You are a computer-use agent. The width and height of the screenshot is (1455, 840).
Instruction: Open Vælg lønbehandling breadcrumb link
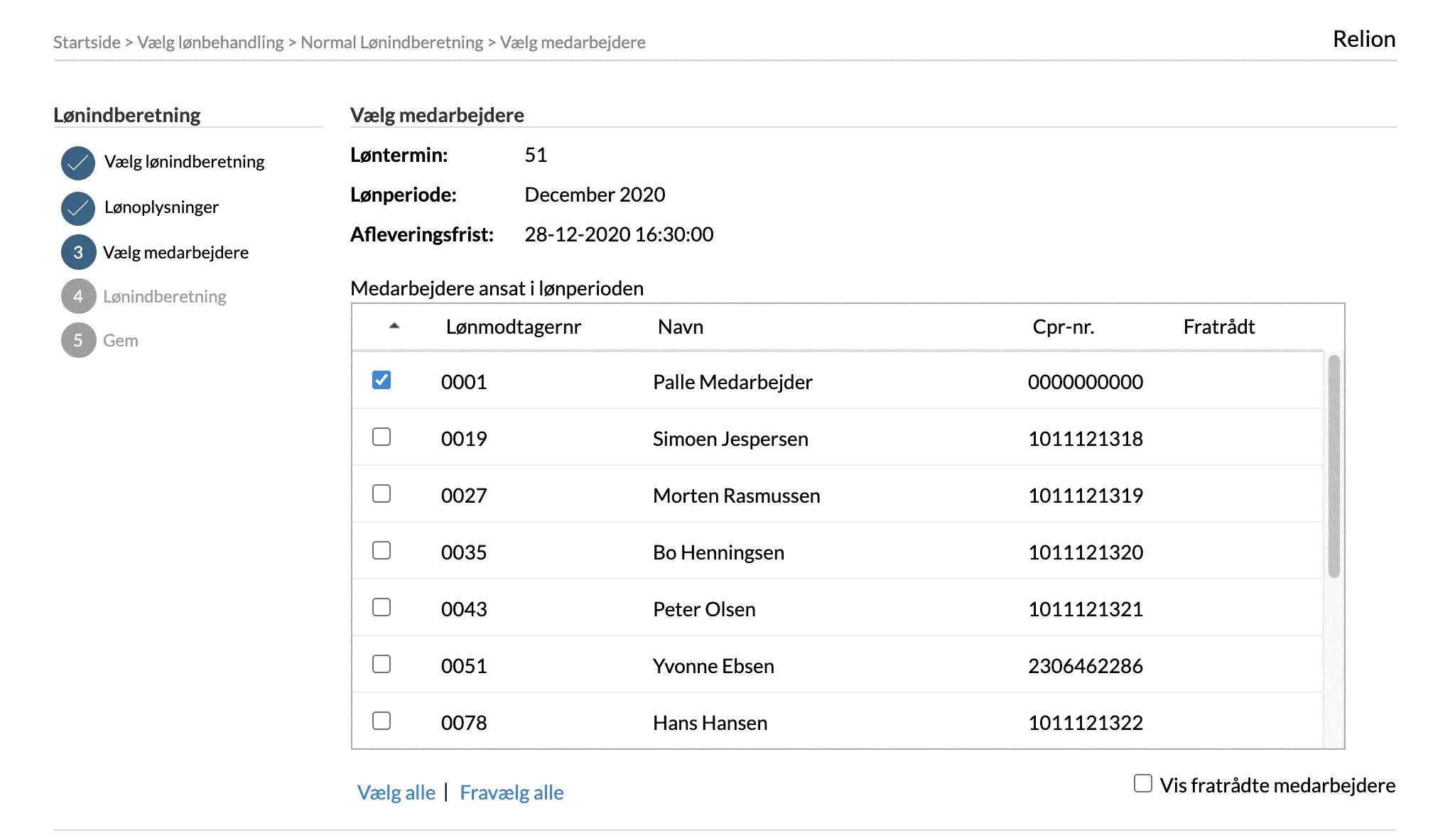pyautogui.click(x=210, y=42)
